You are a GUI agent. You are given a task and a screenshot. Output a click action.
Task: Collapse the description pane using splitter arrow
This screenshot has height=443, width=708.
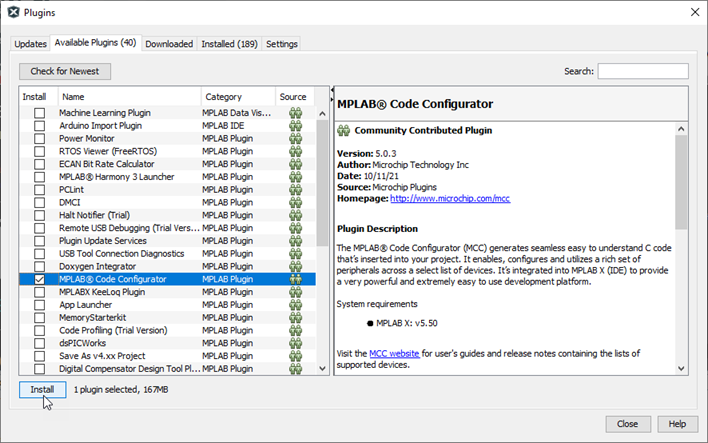pyautogui.click(x=331, y=100)
